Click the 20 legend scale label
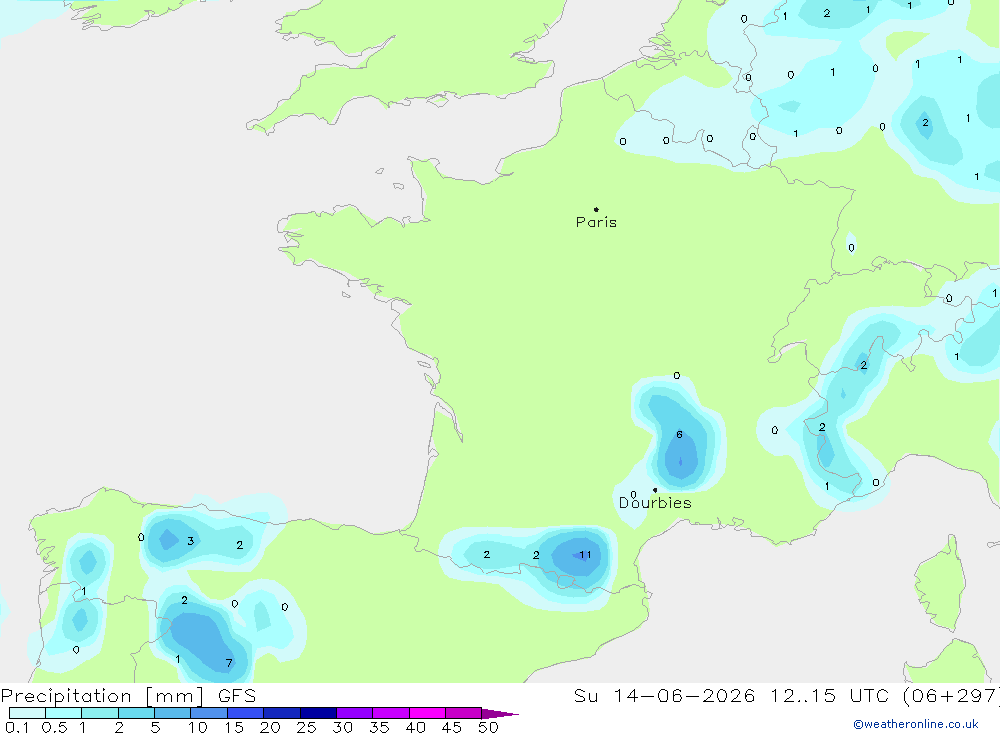Viewport: 1000px width, 733px height. pyautogui.click(x=270, y=727)
